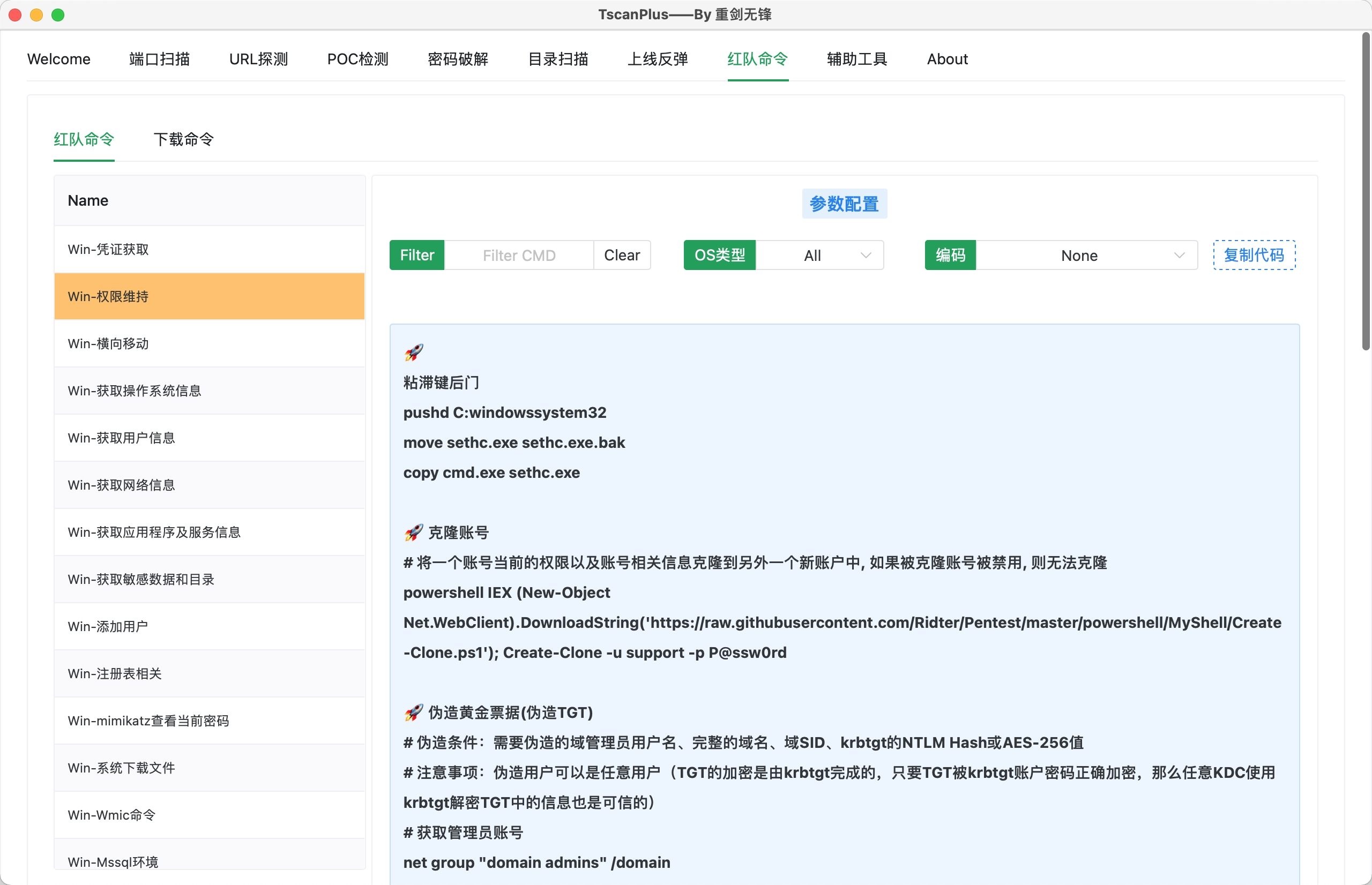1372x885 pixels.
Task: Click rocket icon beside 克隆账号
Action: [414, 532]
